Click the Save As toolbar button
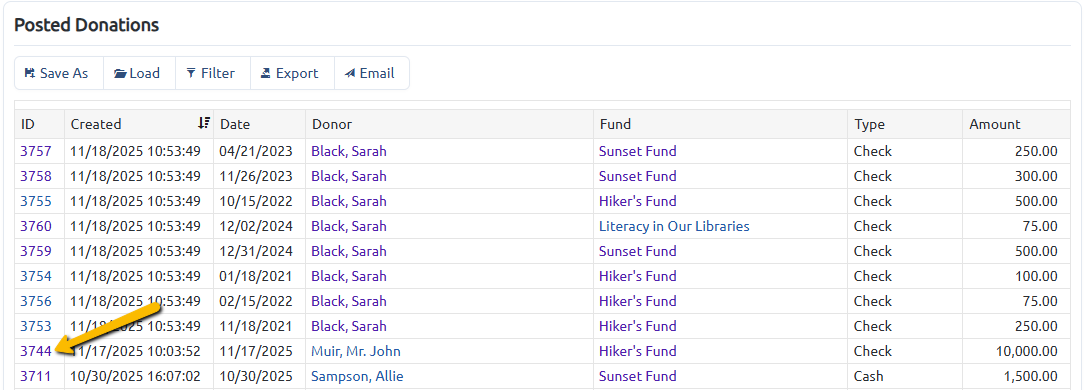The image size is (1084, 390). tap(59, 73)
